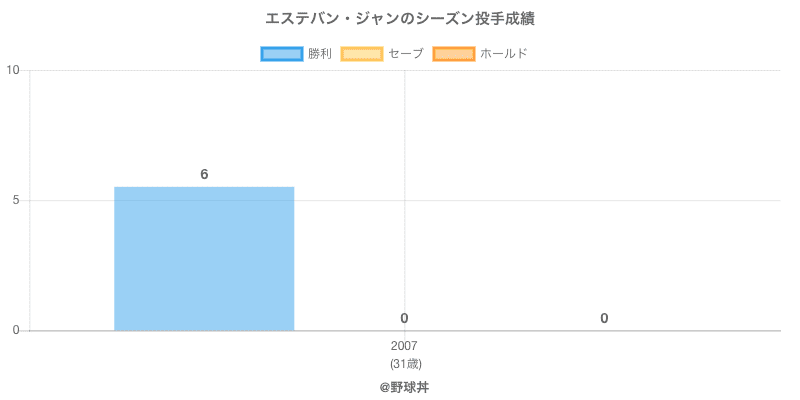800x400 pixels.
Task: Toggle the 勝利 legend label
Action: [x=320, y=53]
